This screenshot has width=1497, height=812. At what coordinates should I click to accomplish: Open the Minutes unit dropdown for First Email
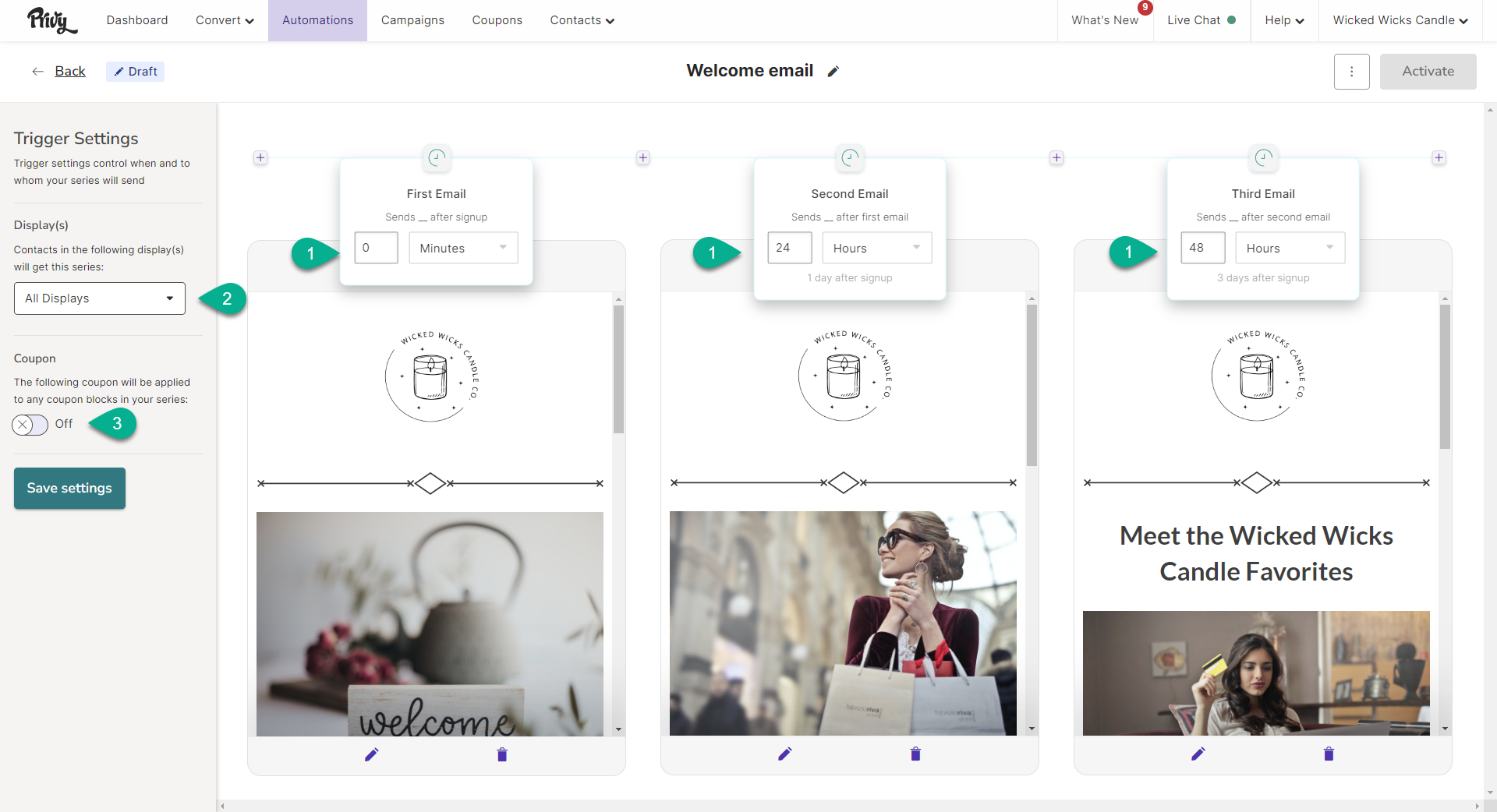463,248
